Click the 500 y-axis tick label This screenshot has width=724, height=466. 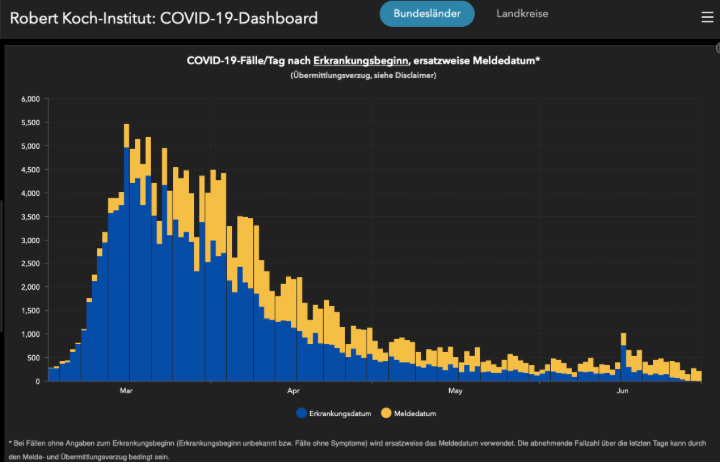pos(34,358)
